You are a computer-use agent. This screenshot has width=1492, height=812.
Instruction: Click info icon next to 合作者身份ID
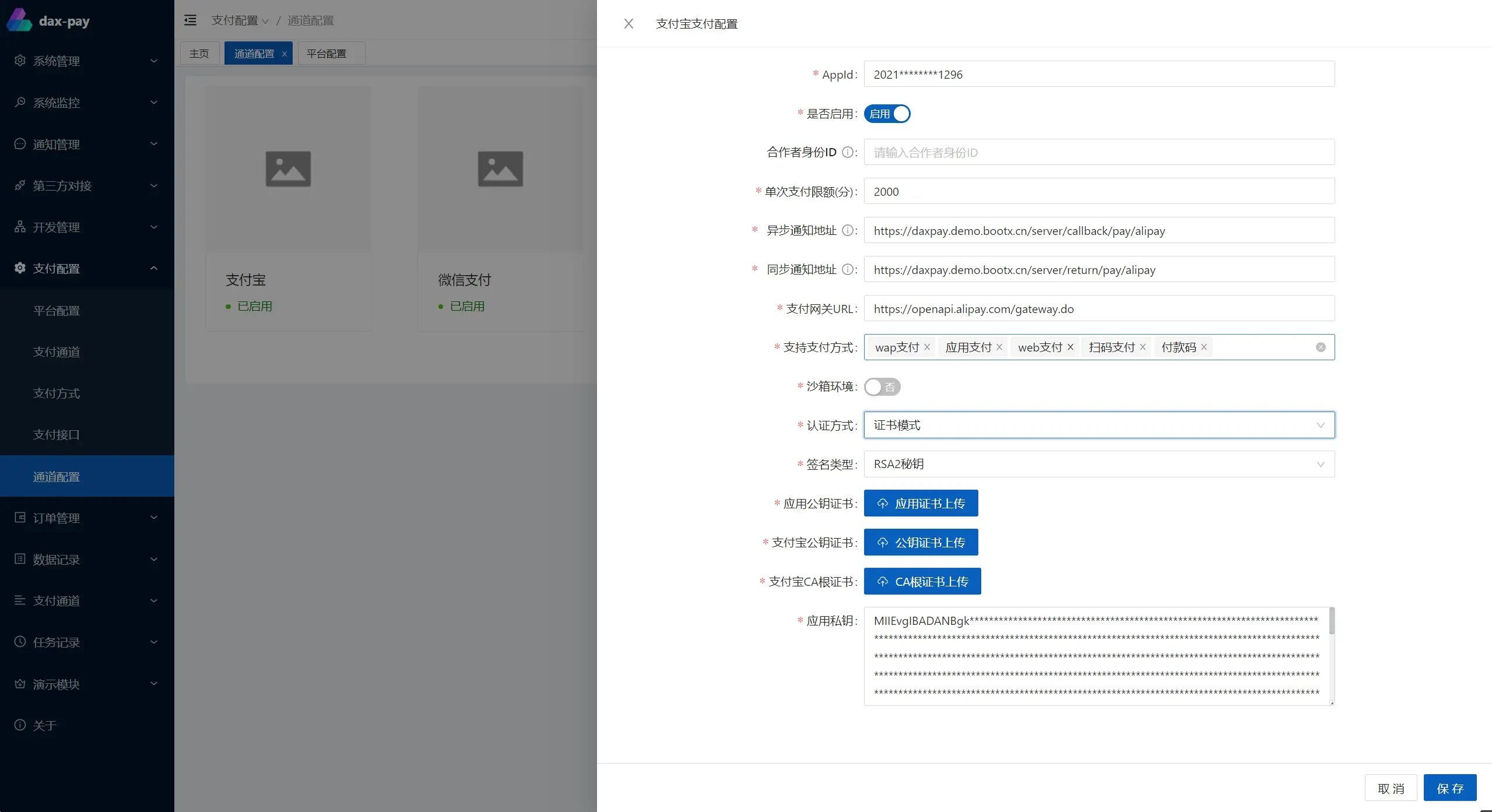tap(848, 152)
